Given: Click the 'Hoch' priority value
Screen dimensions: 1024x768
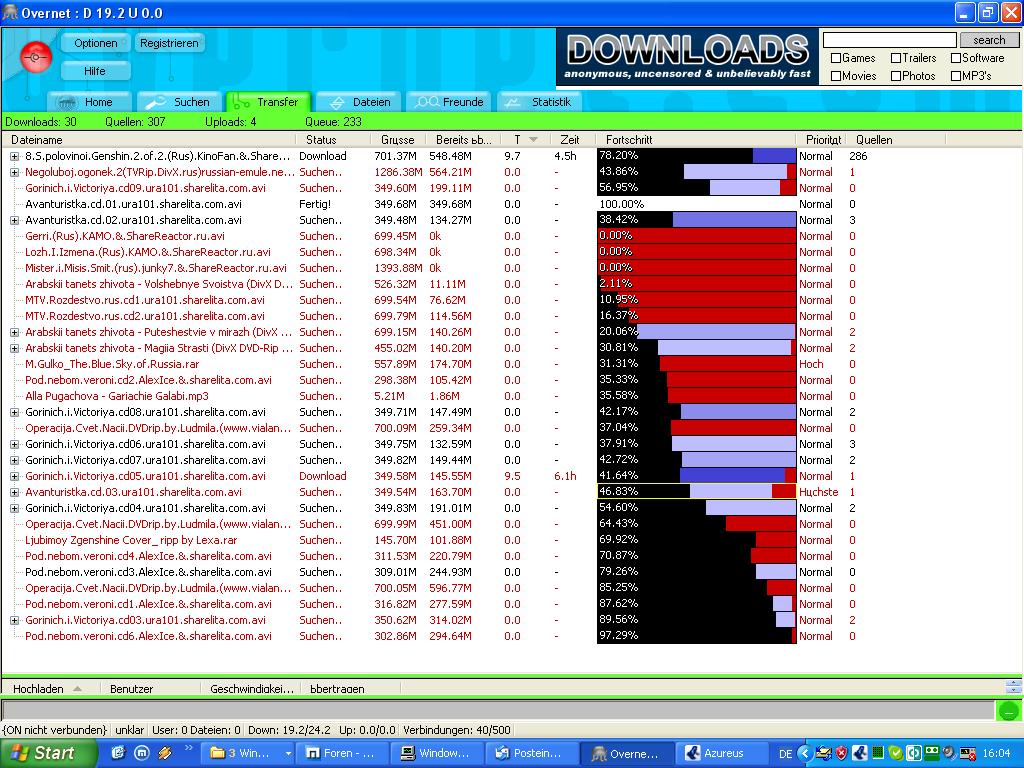Looking at the screenshot, I should tap(811, 364).
